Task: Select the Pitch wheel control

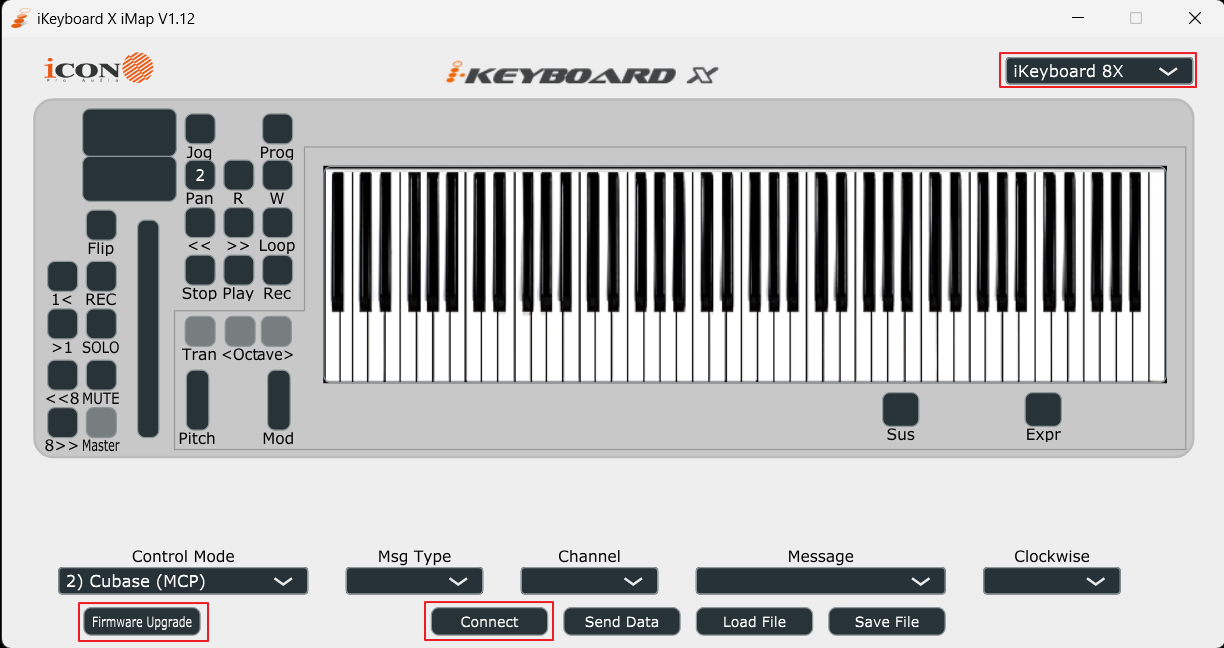Action: [198, 400]
